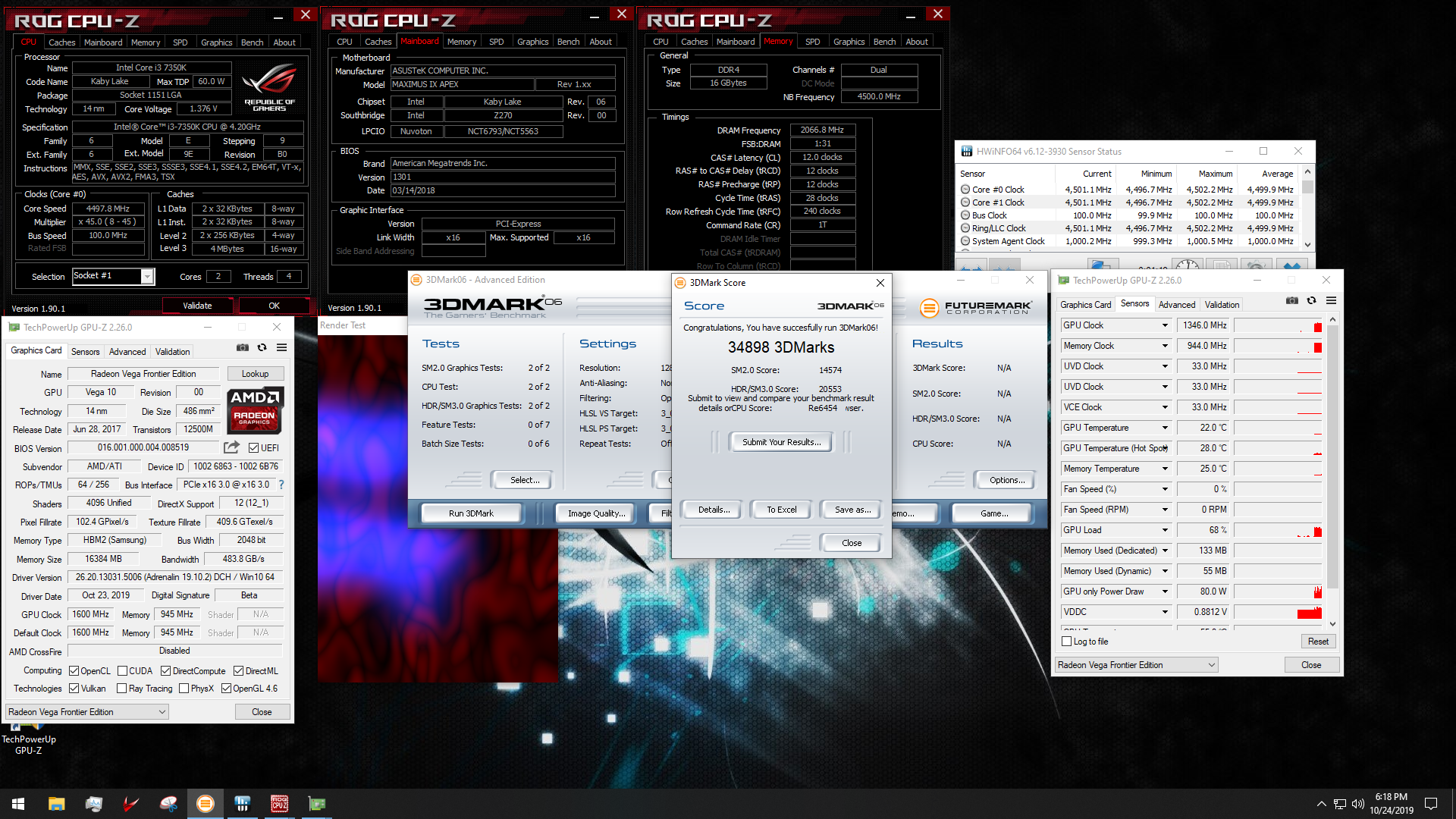Switch to Validation tab in left GPU-Z window
The width and height of the screenshot is (1456, 819).
(x=172, y=352)
